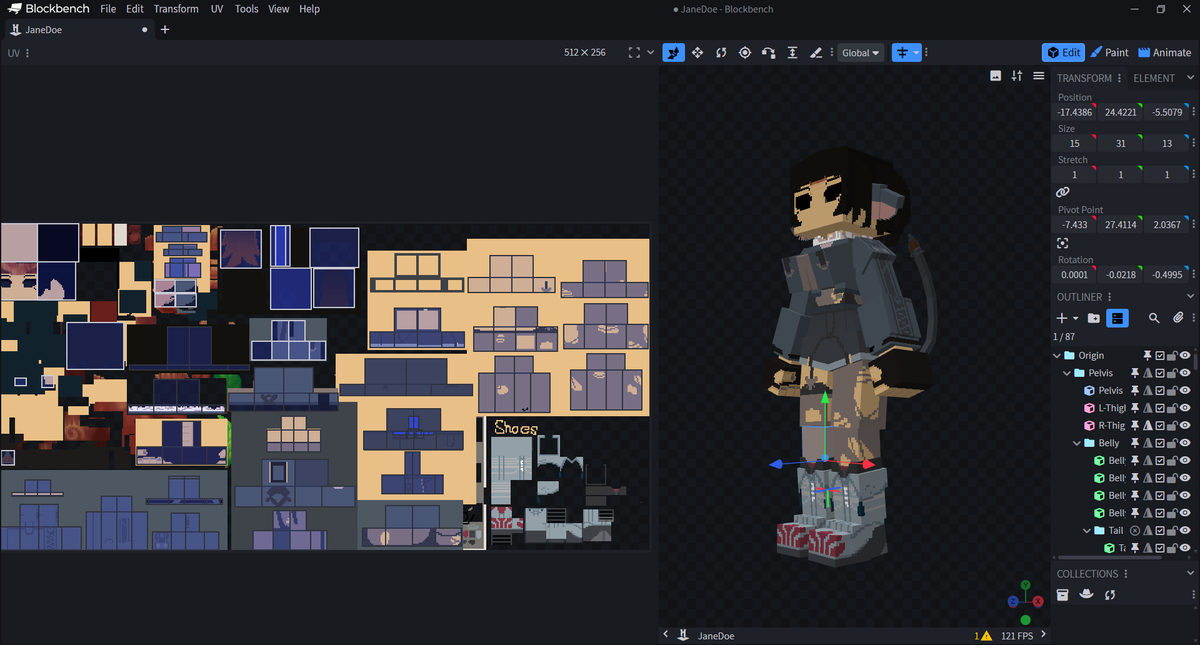Image resolution: width=1200 pixels, height=645 pixels.
Task: Open the UV menu
Action: [x=217, y=9]
